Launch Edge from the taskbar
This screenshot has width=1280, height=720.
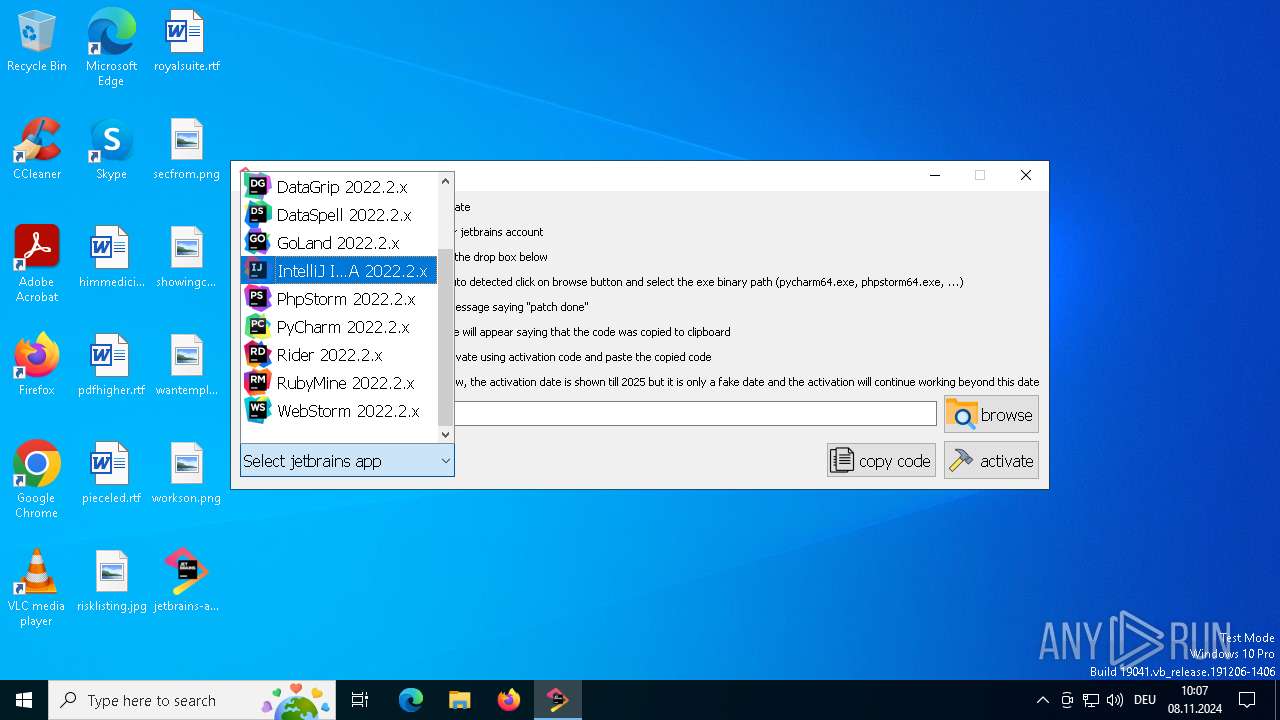[x=411, y=700]
